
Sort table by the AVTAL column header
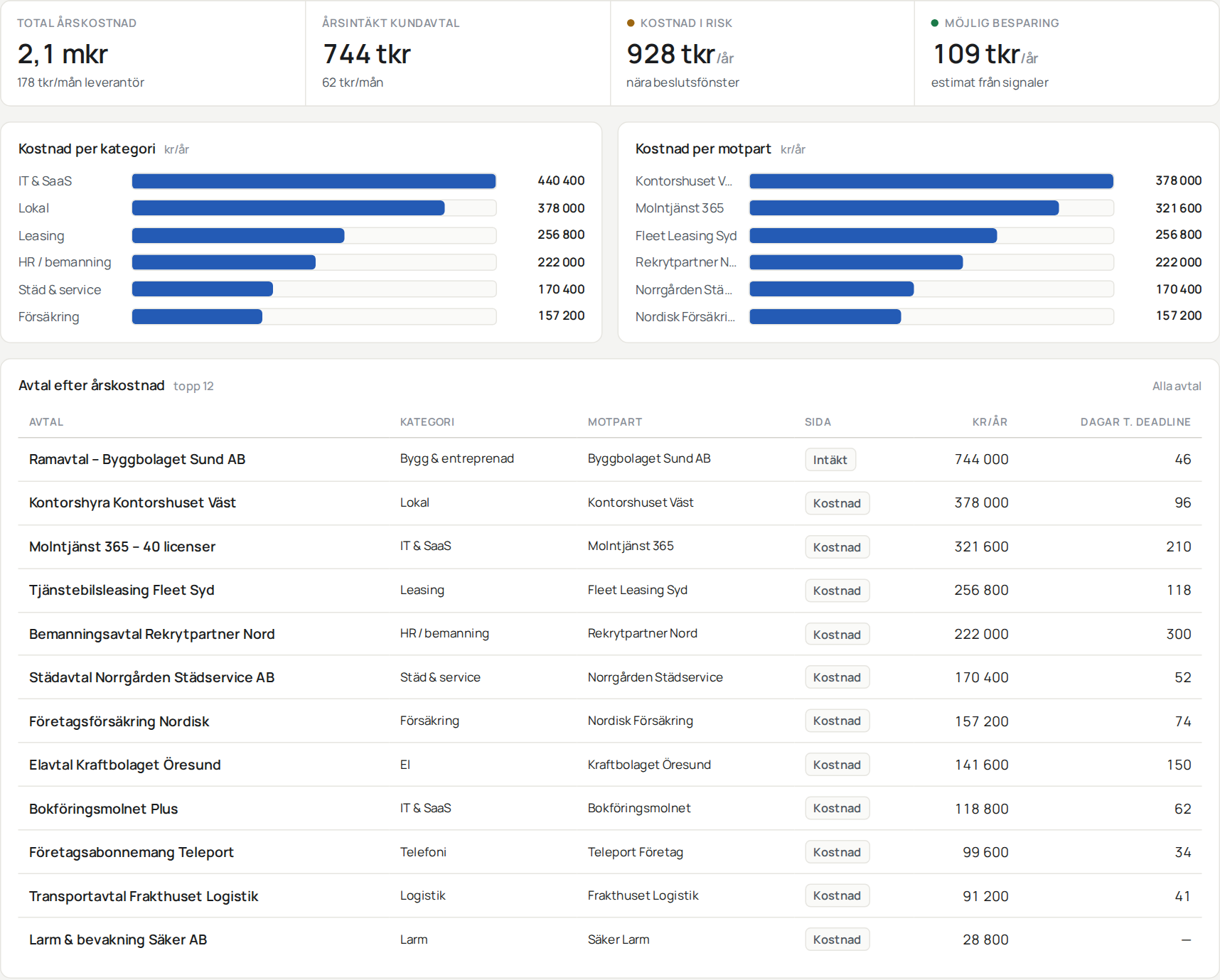pos(46,422)
